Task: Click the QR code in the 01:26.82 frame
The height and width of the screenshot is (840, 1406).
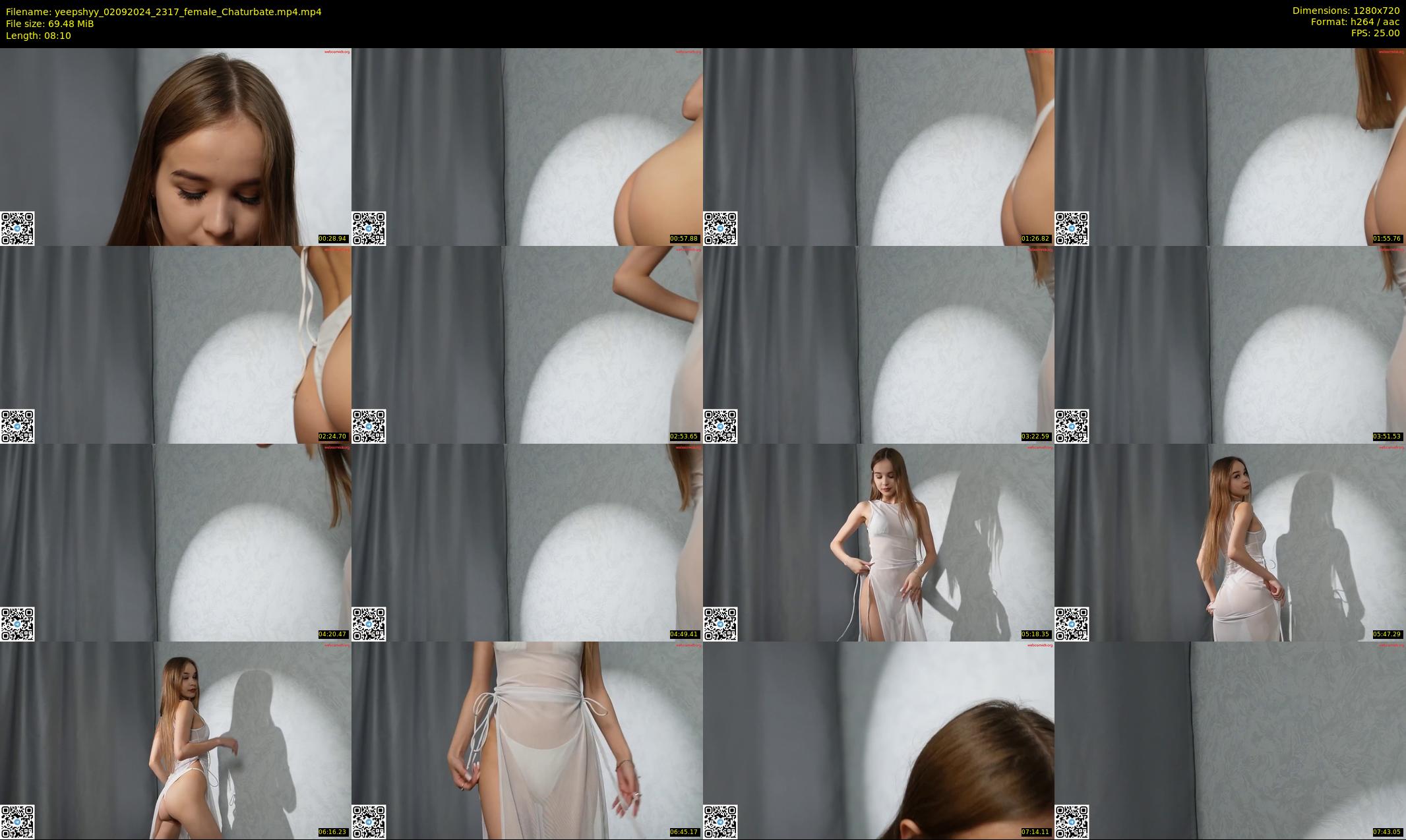Action: point(720,228)
